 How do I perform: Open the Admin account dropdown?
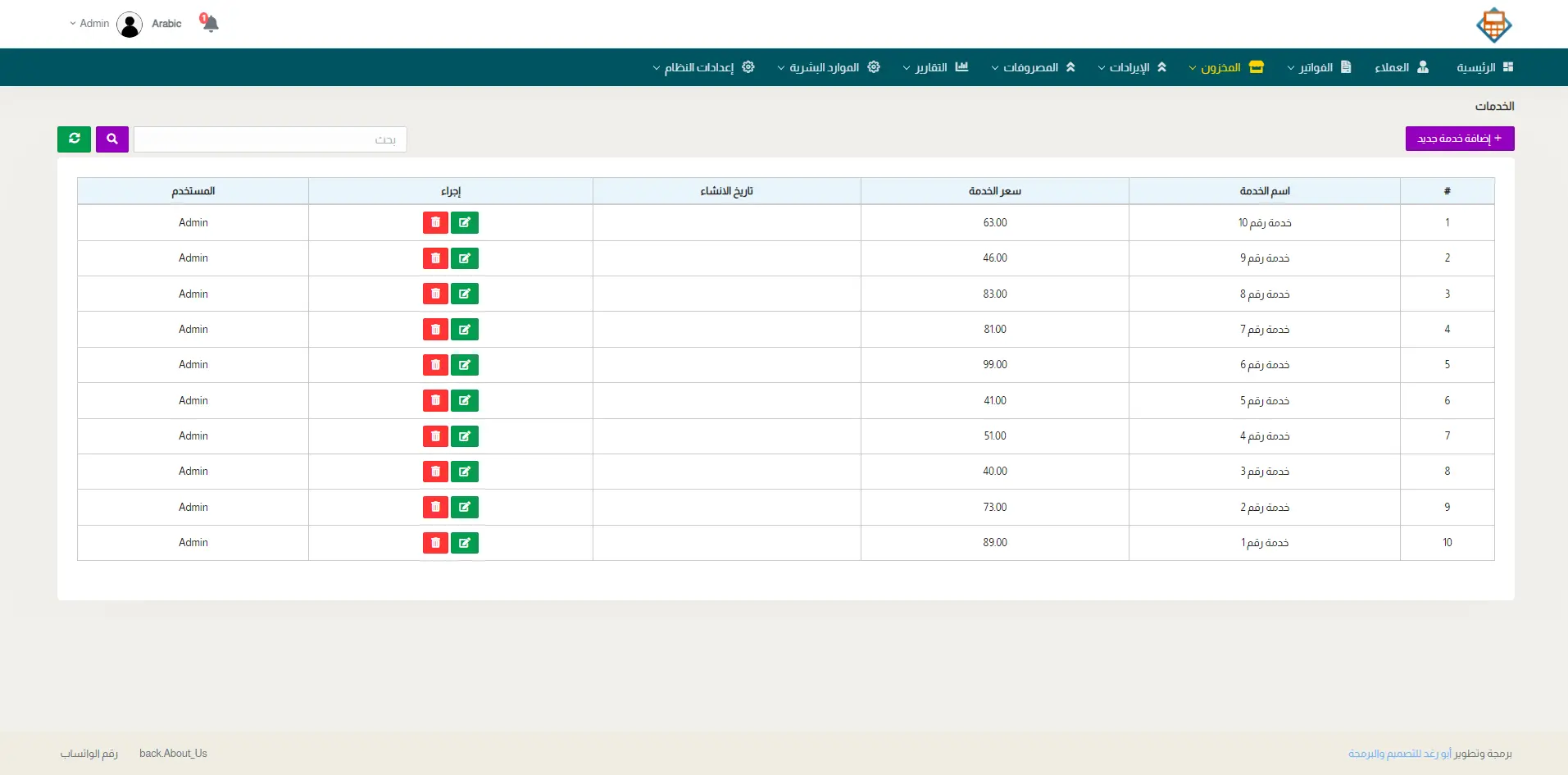pos(89,24)
